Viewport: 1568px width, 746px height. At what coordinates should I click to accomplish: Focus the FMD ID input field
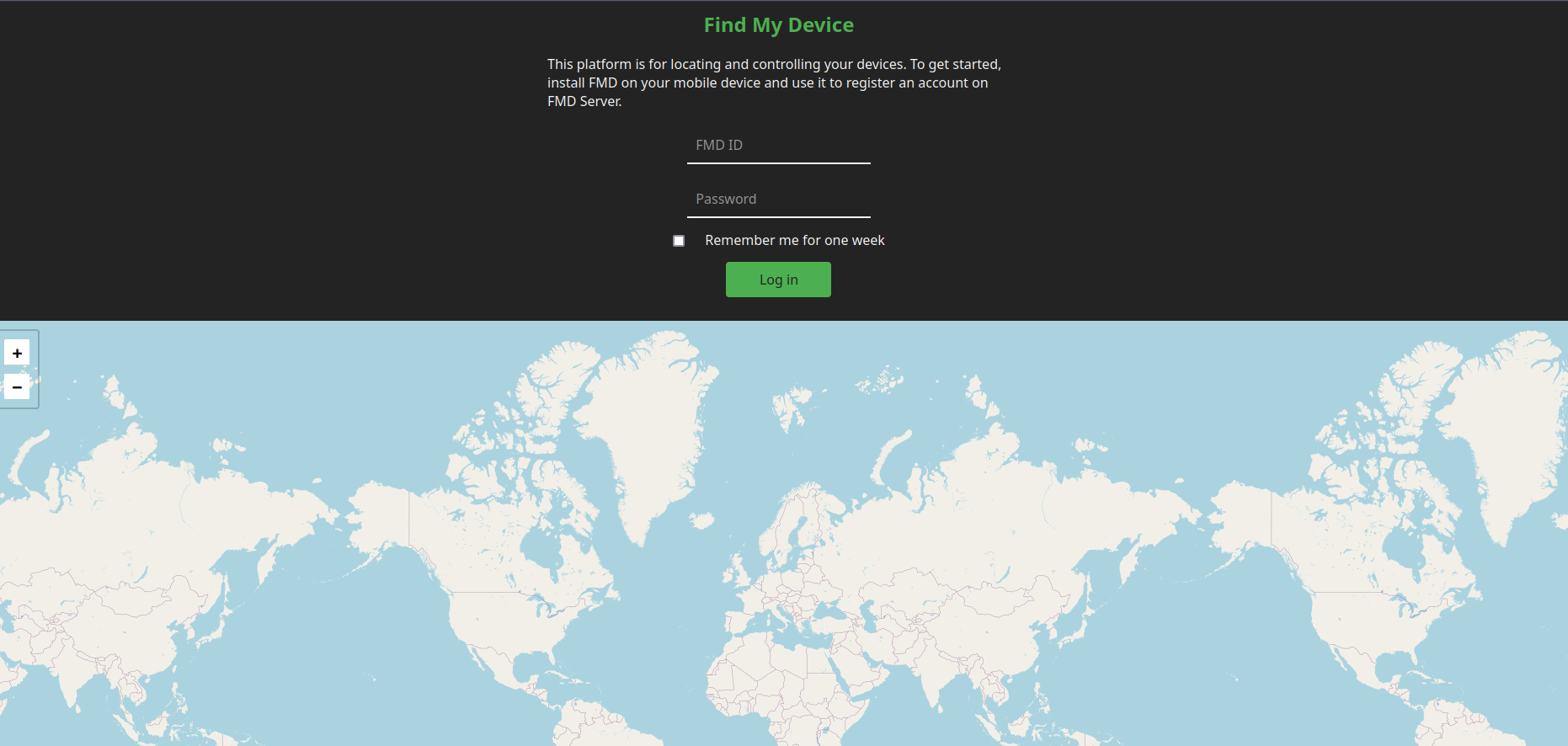point(778,146)
